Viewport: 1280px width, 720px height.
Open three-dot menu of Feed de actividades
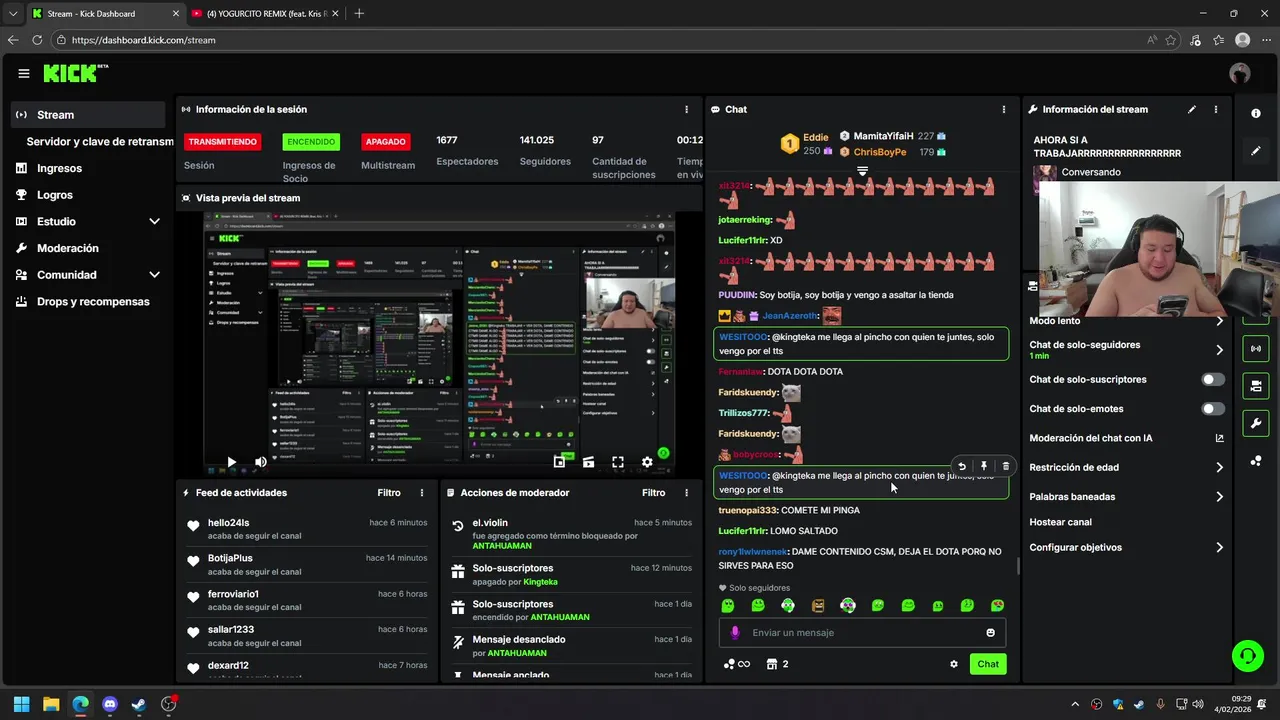tap(422, 493)
